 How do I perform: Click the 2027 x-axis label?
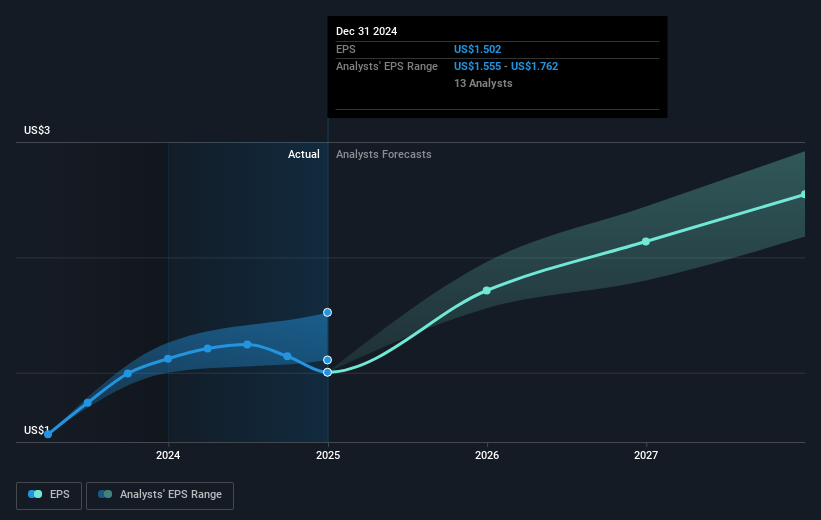pos(646,455)
